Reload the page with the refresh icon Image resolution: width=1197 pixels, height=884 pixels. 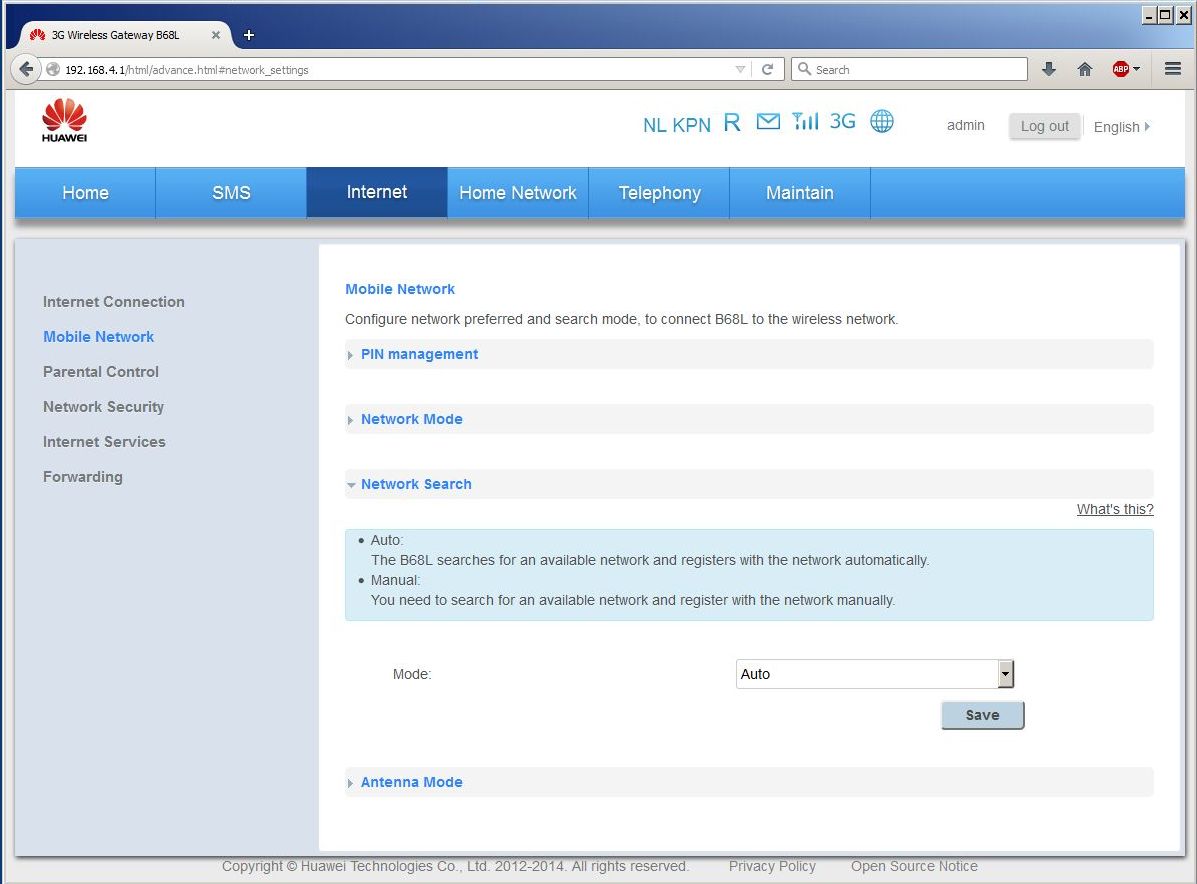pos(767,69)
